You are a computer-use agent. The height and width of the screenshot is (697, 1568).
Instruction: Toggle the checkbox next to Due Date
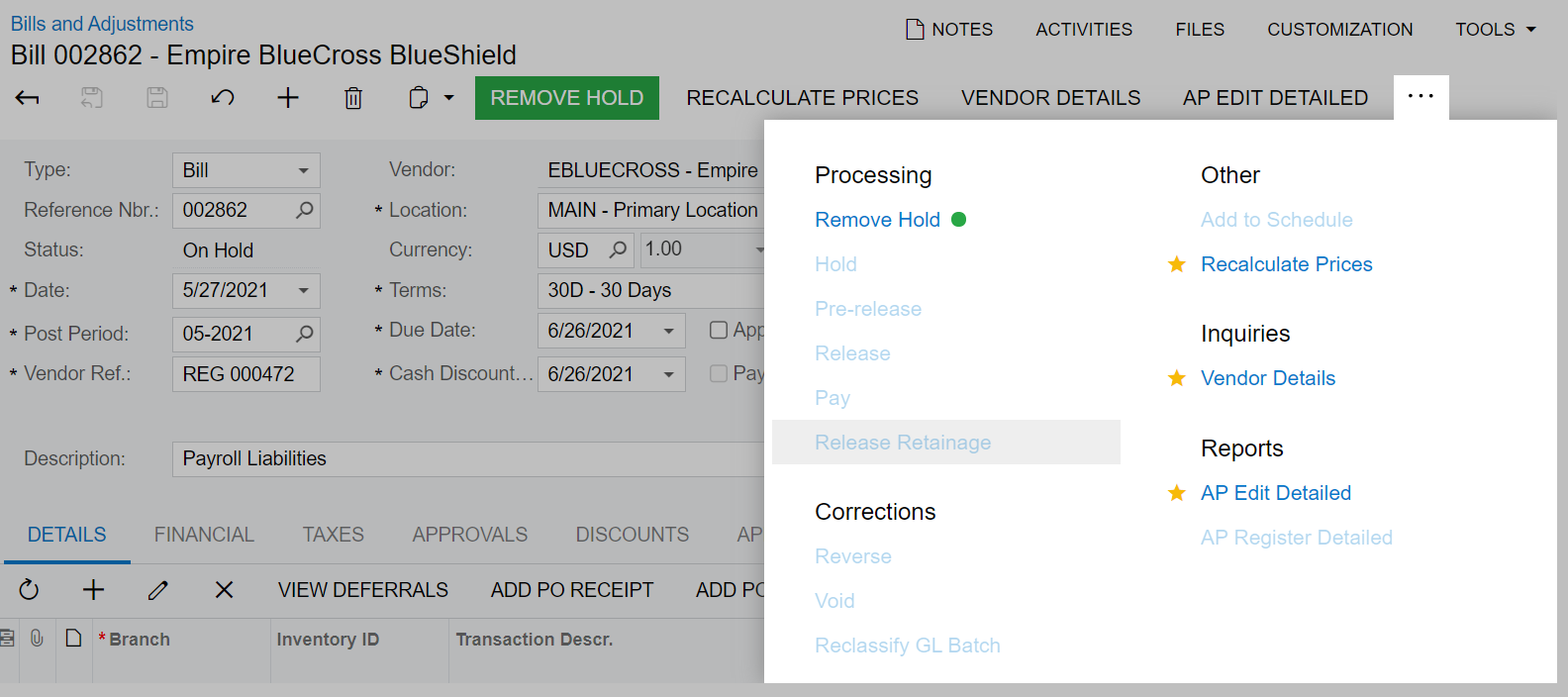click(719, 330)
